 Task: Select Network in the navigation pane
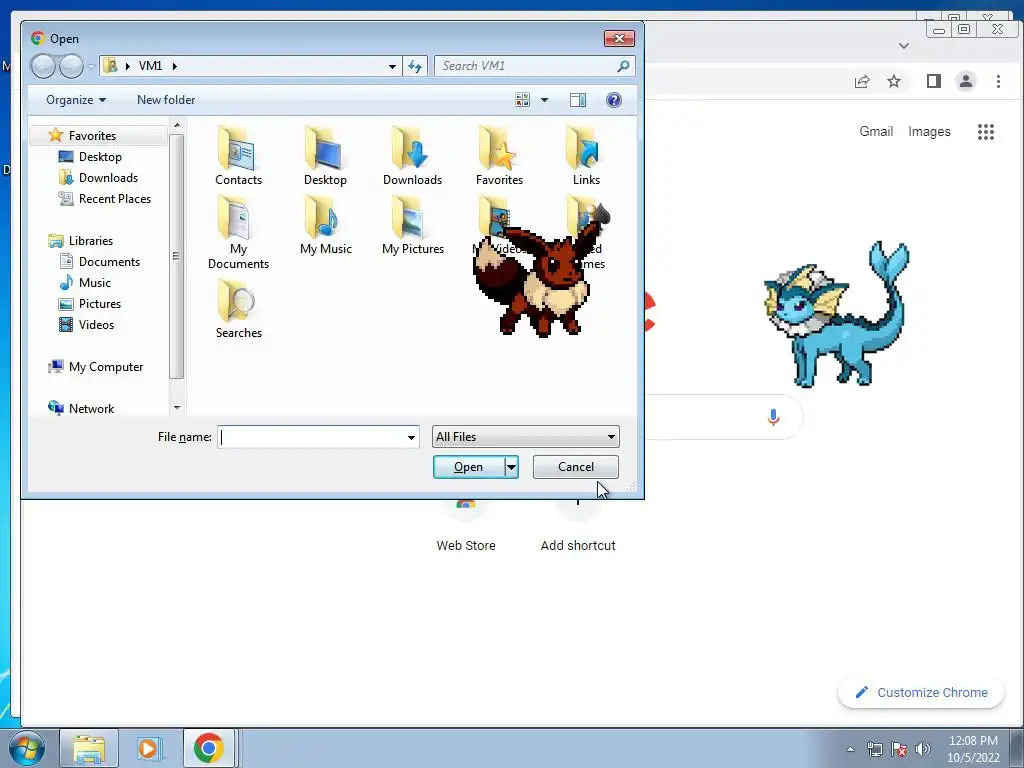tap(82, 408)
